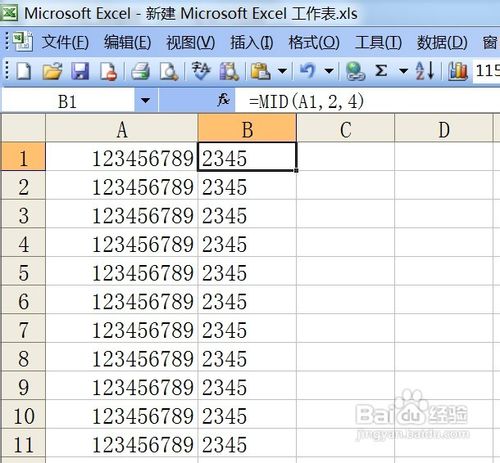This screenshot has width=500, height=463.
Task: Click cell B11 showing 2345
Action: 247,444
